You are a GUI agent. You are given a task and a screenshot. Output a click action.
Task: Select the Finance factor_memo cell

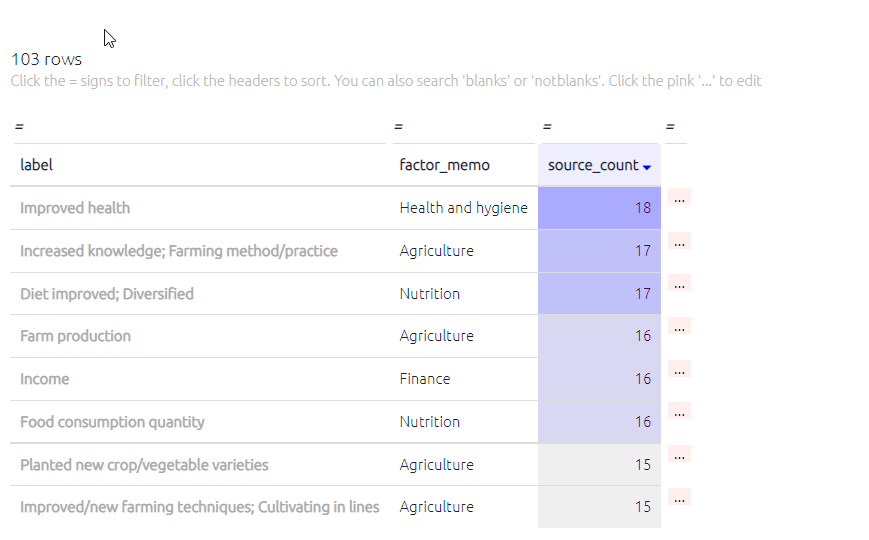pos(425,379)
